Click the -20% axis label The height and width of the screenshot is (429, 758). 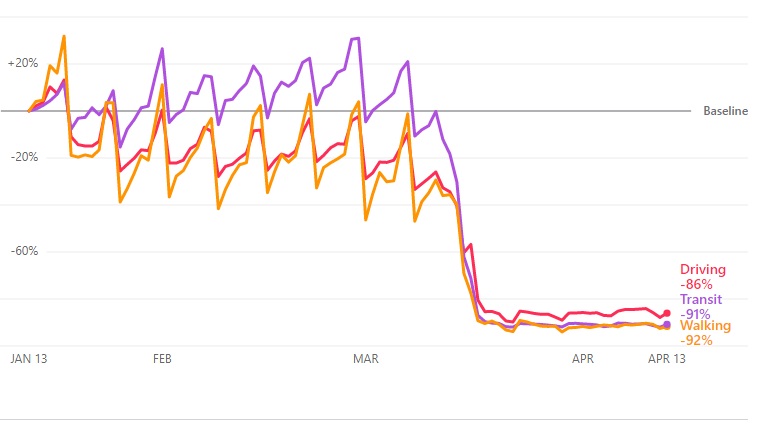22,157
